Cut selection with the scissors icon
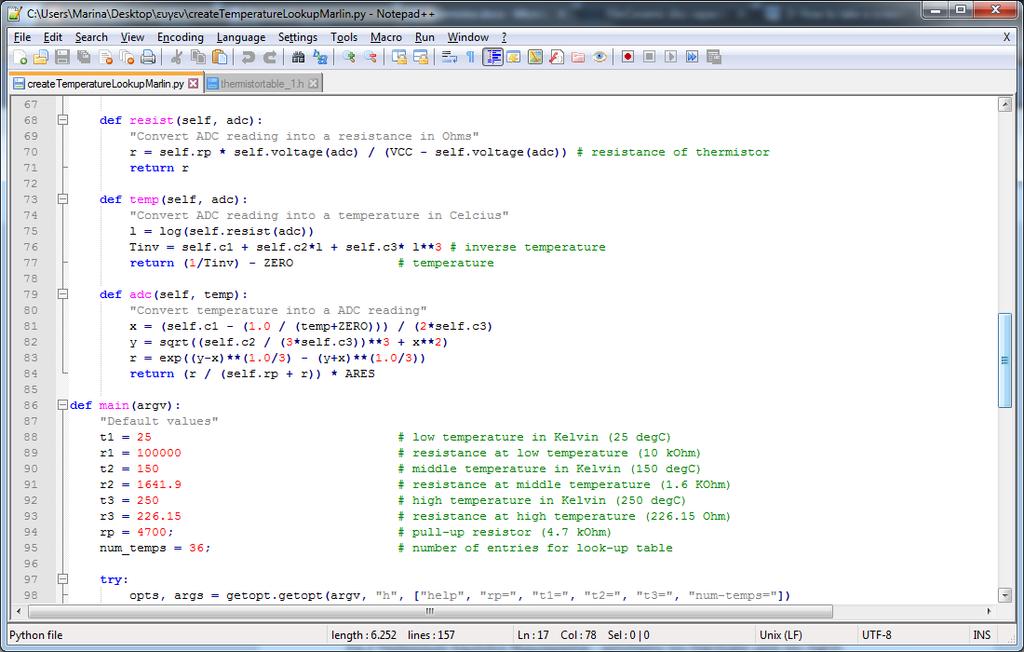This screenshot has width=1024, height=652. coord(176,57)
